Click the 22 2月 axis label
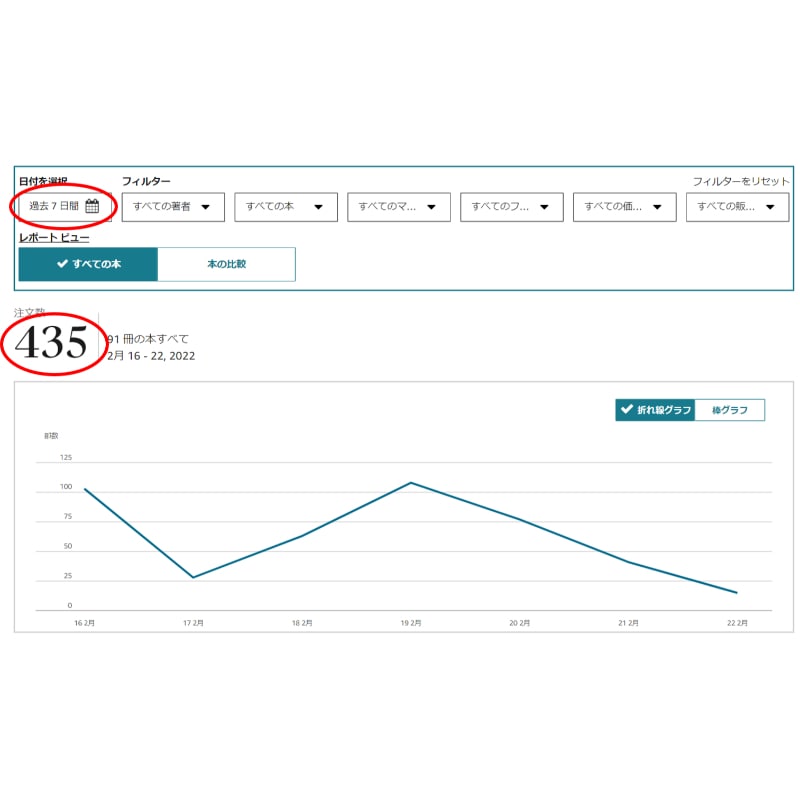 [737, 623]
